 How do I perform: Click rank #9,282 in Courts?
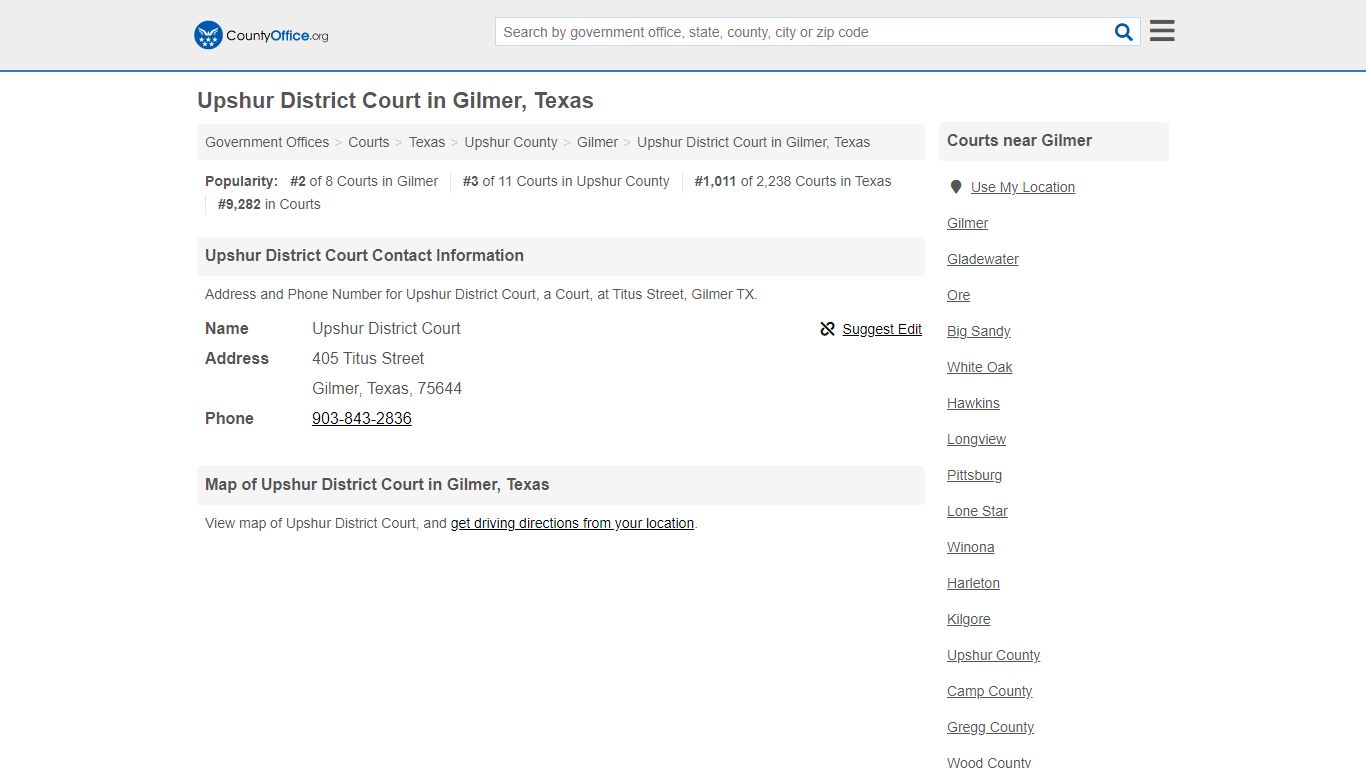(269, 204)
